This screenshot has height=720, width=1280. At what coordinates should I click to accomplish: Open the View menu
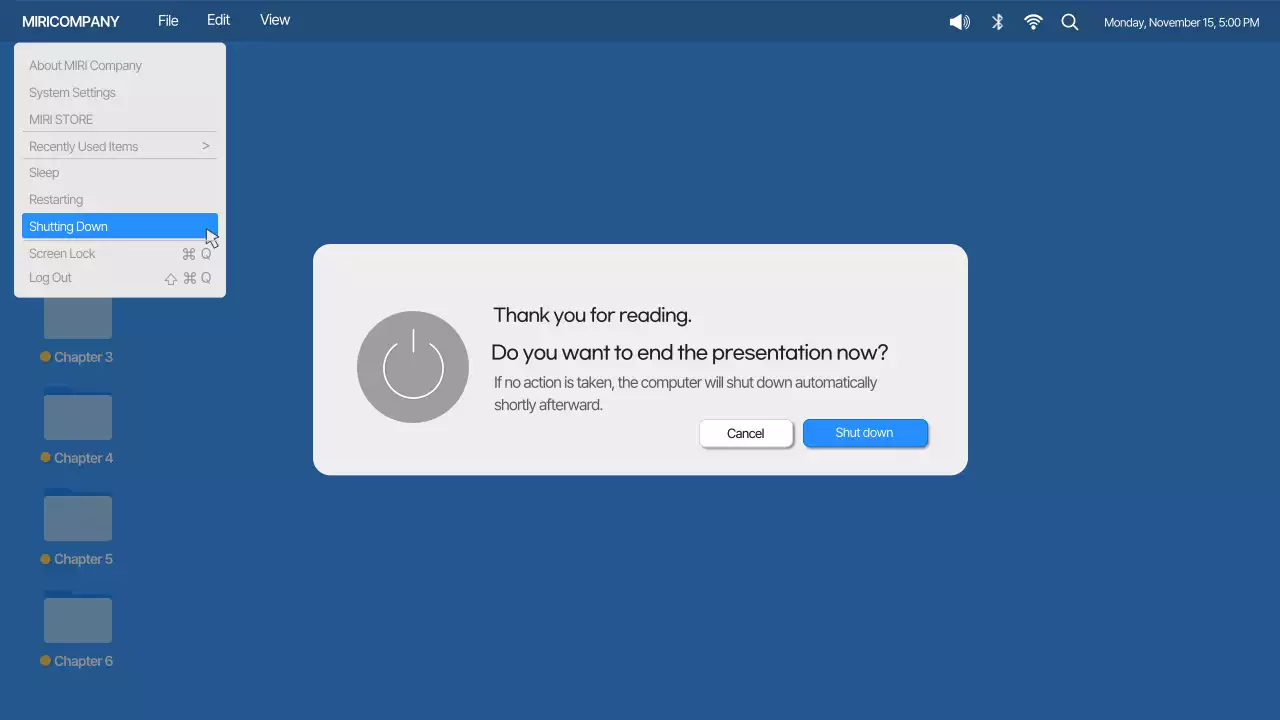click(275, 20)
